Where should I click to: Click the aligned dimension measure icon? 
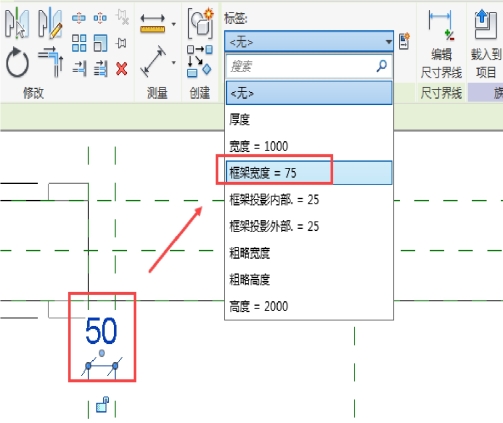pyautogui.click(x=153, y=61)
